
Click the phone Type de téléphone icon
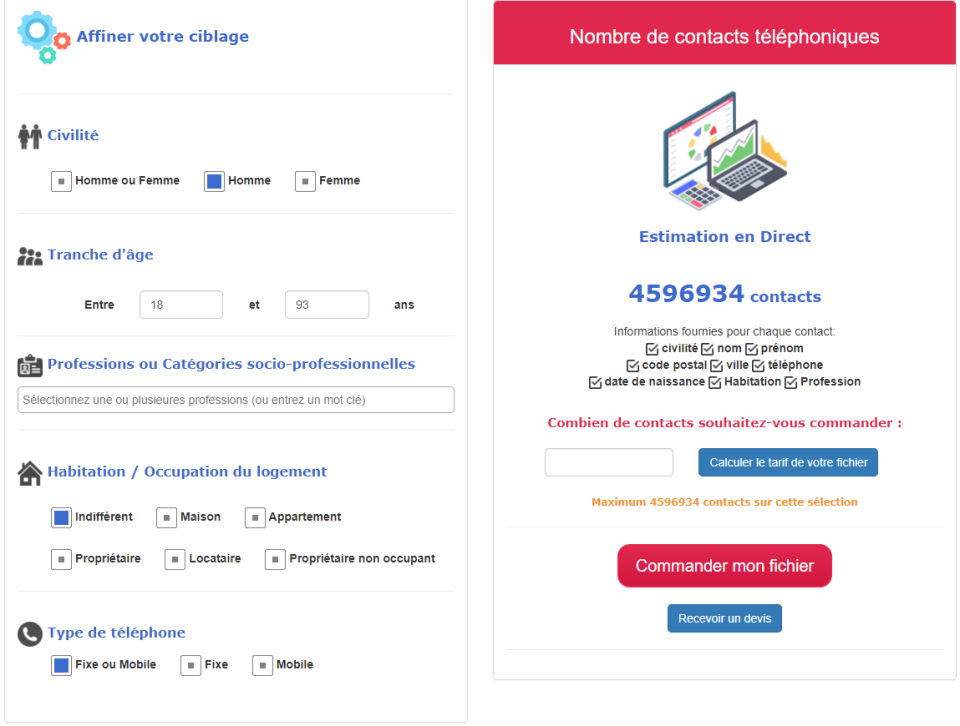(x=30, y=633)
